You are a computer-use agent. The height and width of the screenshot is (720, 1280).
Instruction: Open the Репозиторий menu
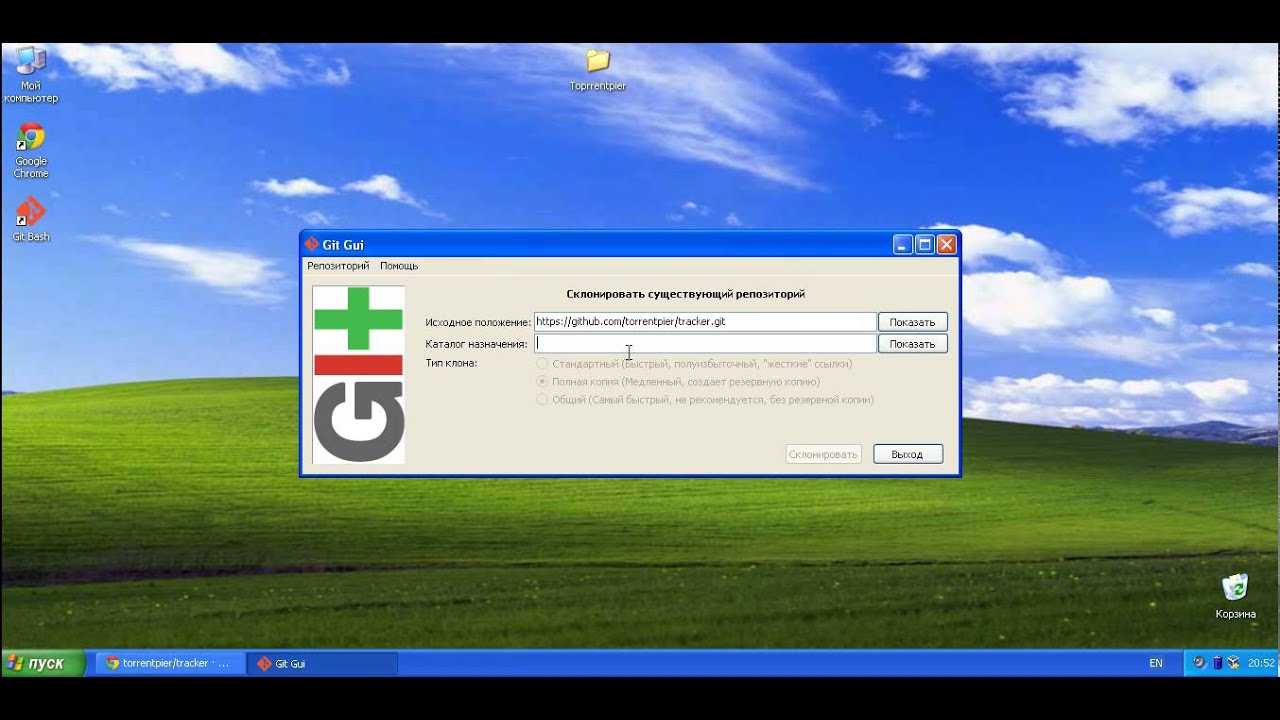(338, 266)
